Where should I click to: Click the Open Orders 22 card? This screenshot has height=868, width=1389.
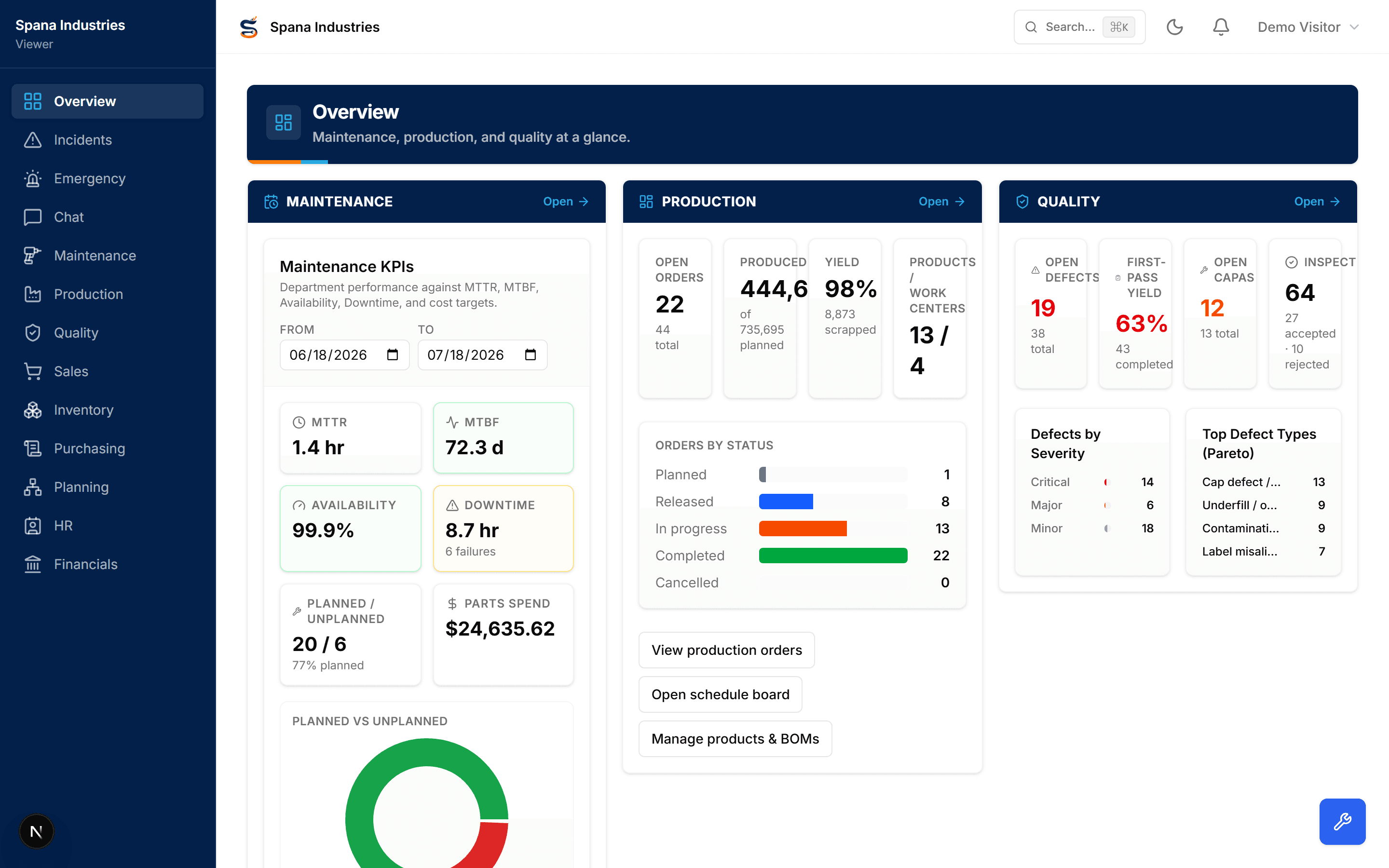tap(675, 318)
